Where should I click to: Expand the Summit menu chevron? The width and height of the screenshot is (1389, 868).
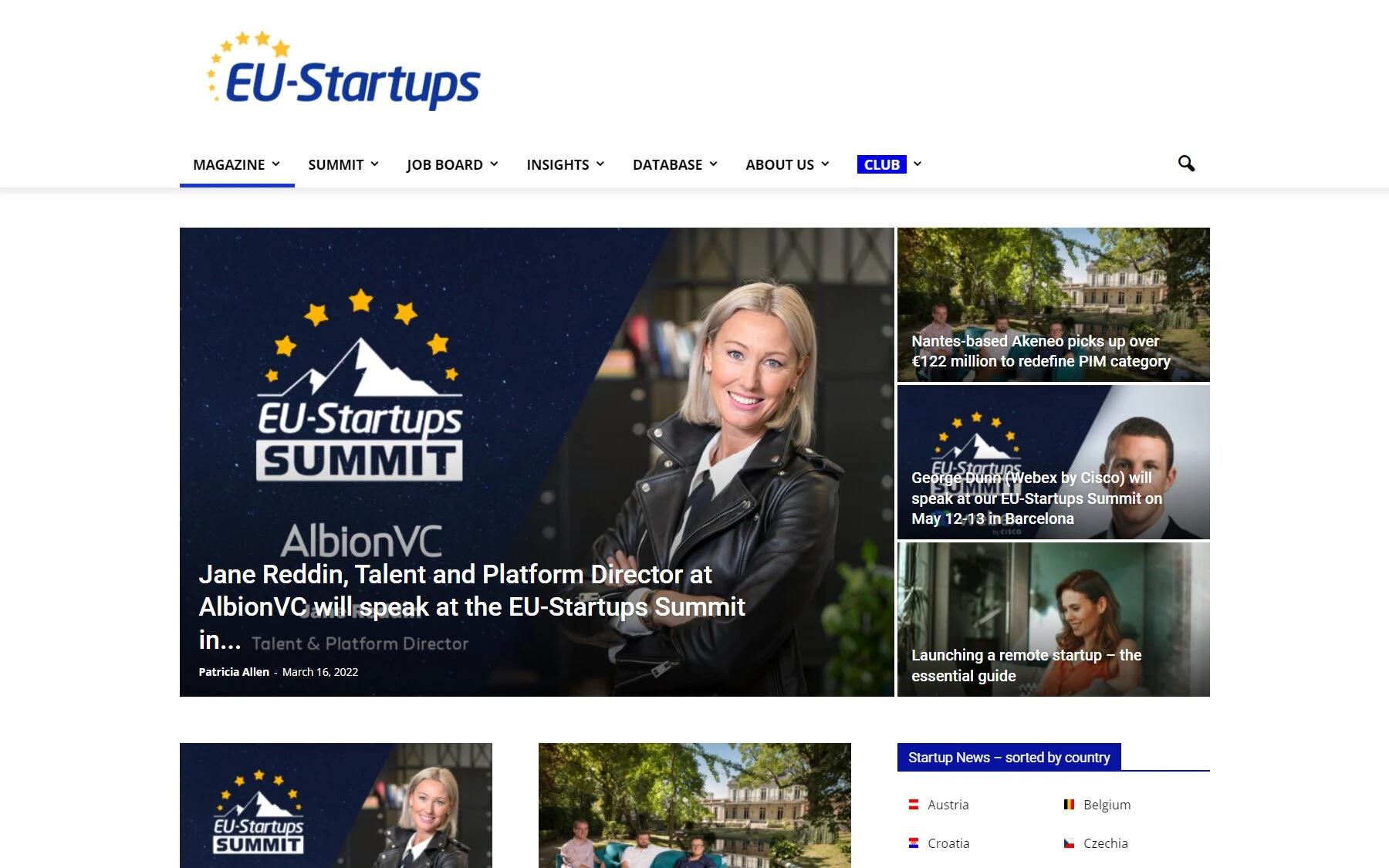point(374,164)
